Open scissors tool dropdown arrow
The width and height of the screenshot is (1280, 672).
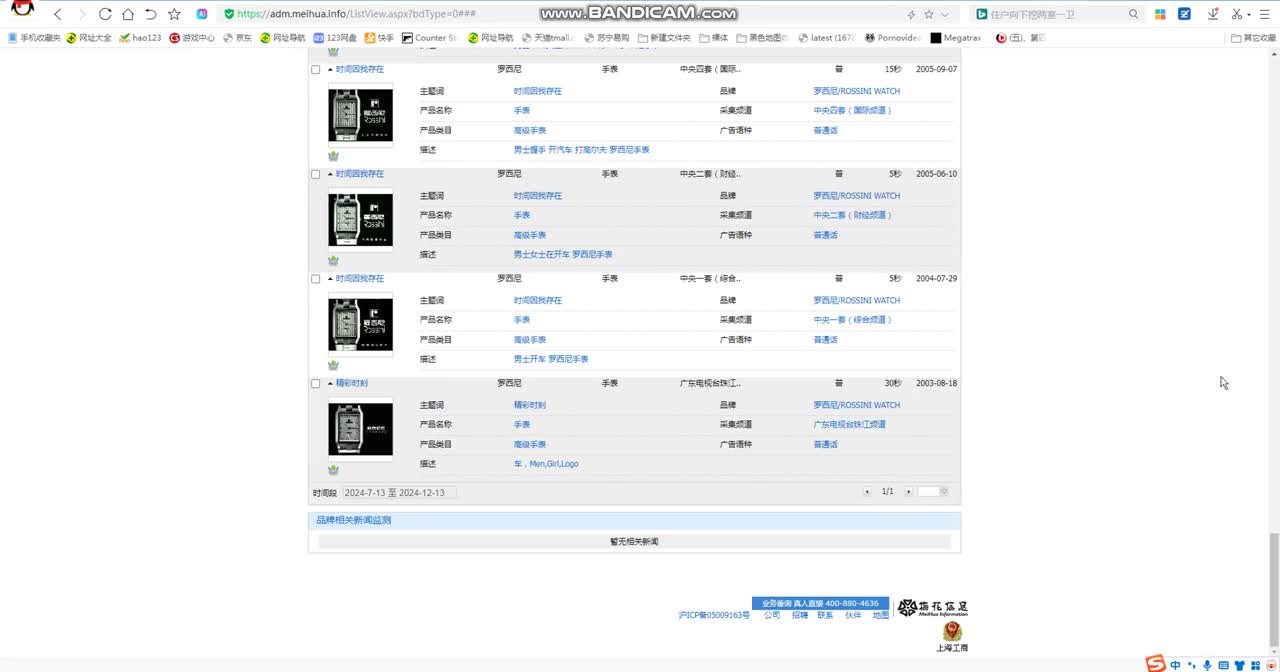(x=1249, y=15)
